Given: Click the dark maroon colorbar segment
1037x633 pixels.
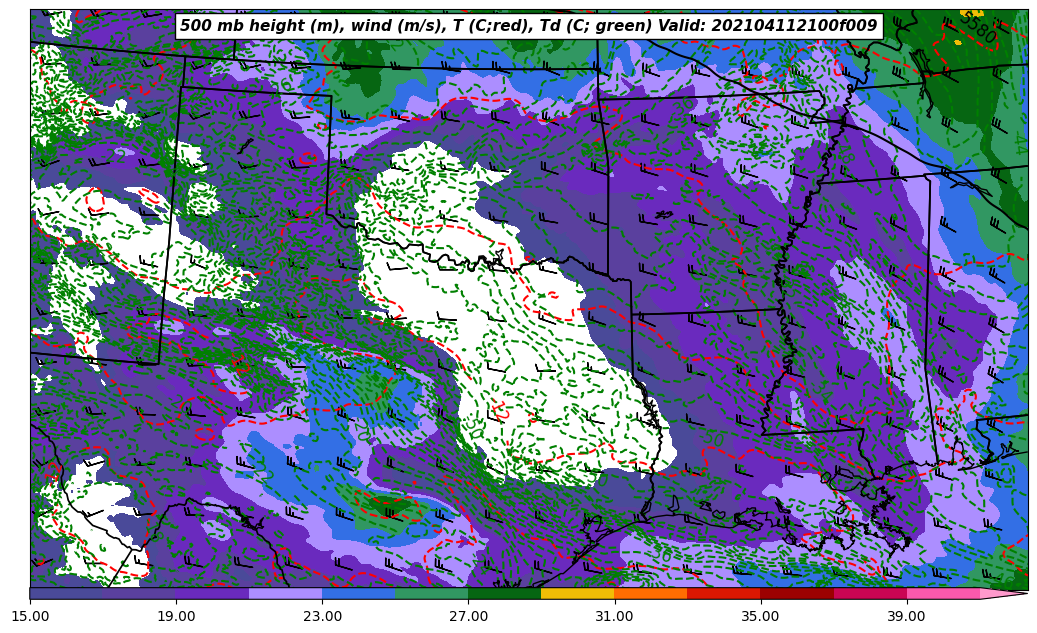Looking at the screenshot, I should pyautogui.click(x=796, y=594).
